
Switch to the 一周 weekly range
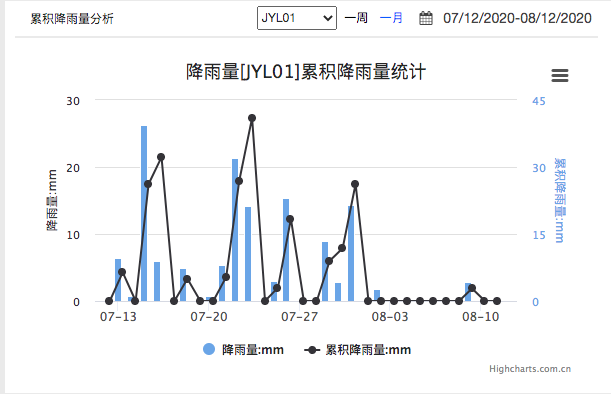[x=356, y=18]
